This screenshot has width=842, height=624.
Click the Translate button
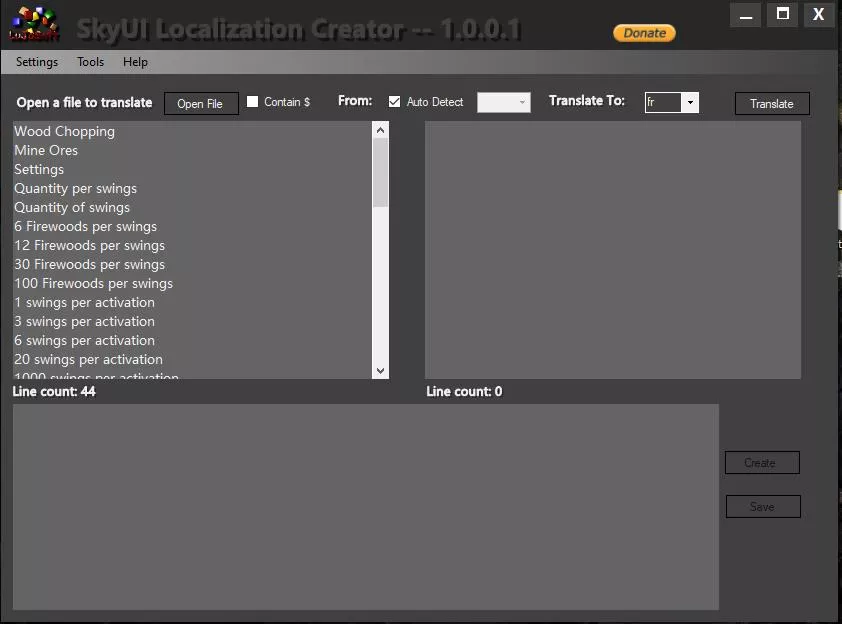(772, 104)
